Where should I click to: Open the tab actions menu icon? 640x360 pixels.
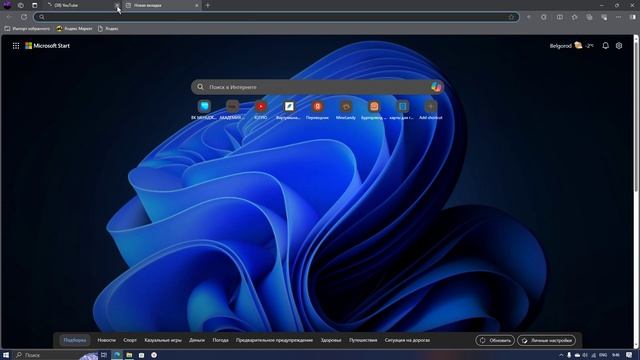coord(35,5)
